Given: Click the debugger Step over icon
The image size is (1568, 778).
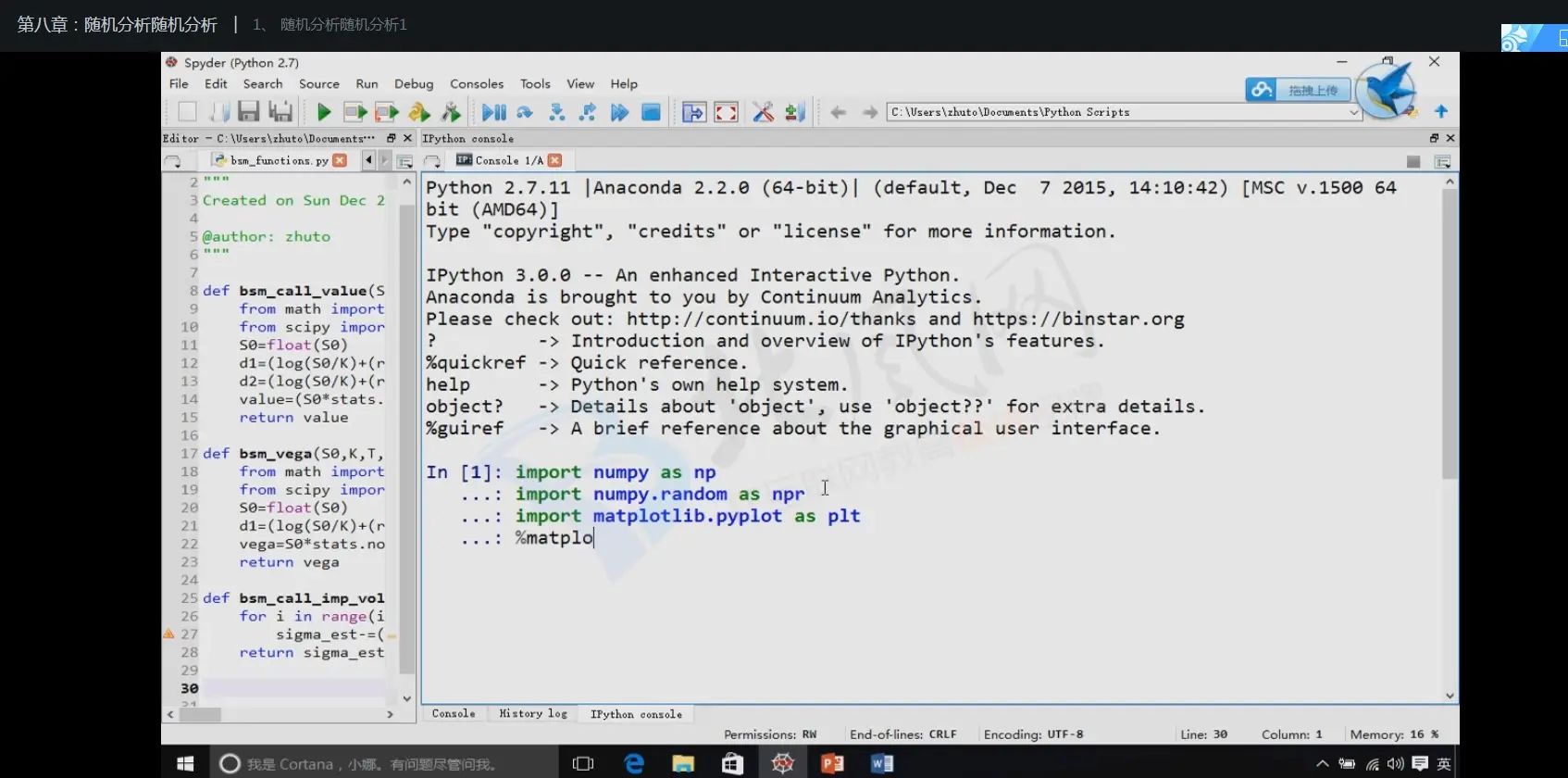Looking at the screenshot, I should click(525, 112).
